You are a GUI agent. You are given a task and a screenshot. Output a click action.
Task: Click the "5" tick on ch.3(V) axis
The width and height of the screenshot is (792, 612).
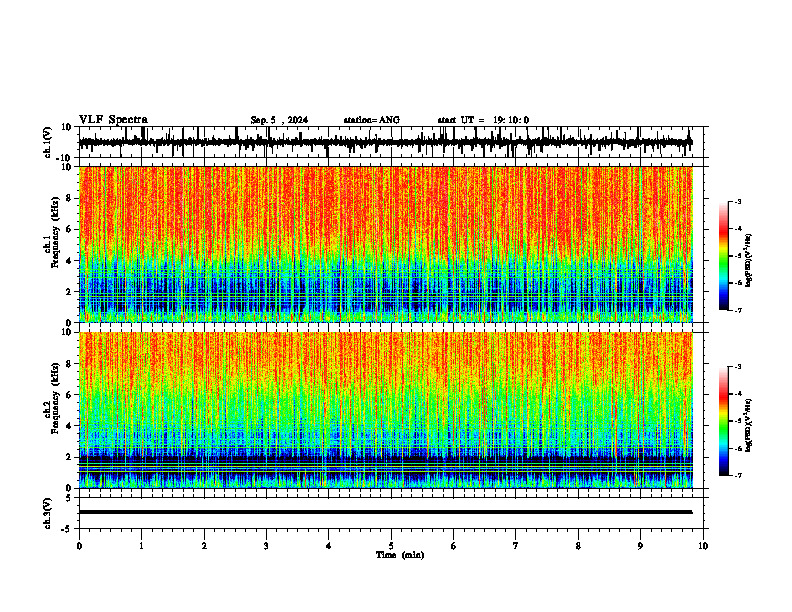point(69,498)
